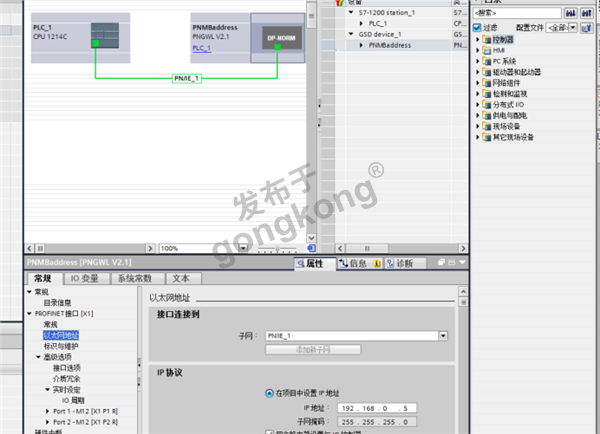Select the PLC_1 CPU 1214C device icon
Viewport: 600px width, 434px height.
(105, 35)
